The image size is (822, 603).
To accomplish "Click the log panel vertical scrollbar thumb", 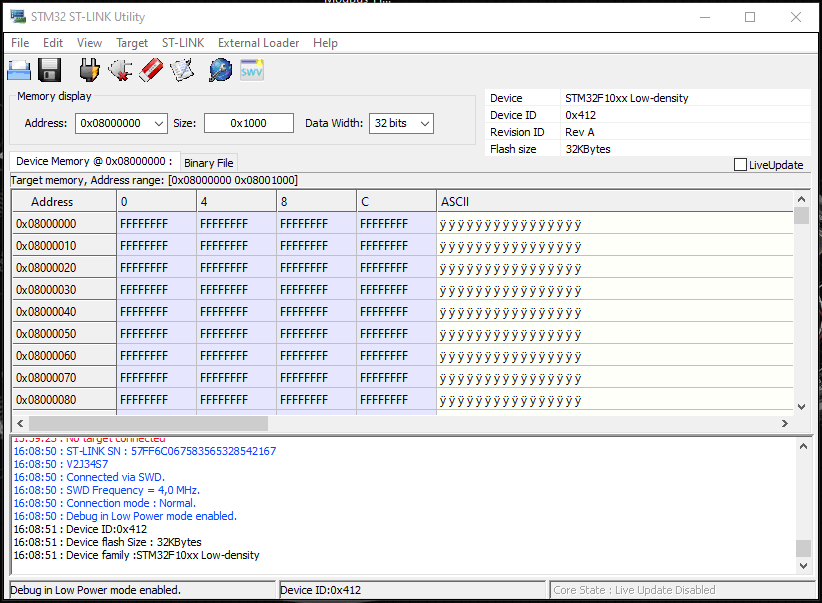I will point(803,548).
